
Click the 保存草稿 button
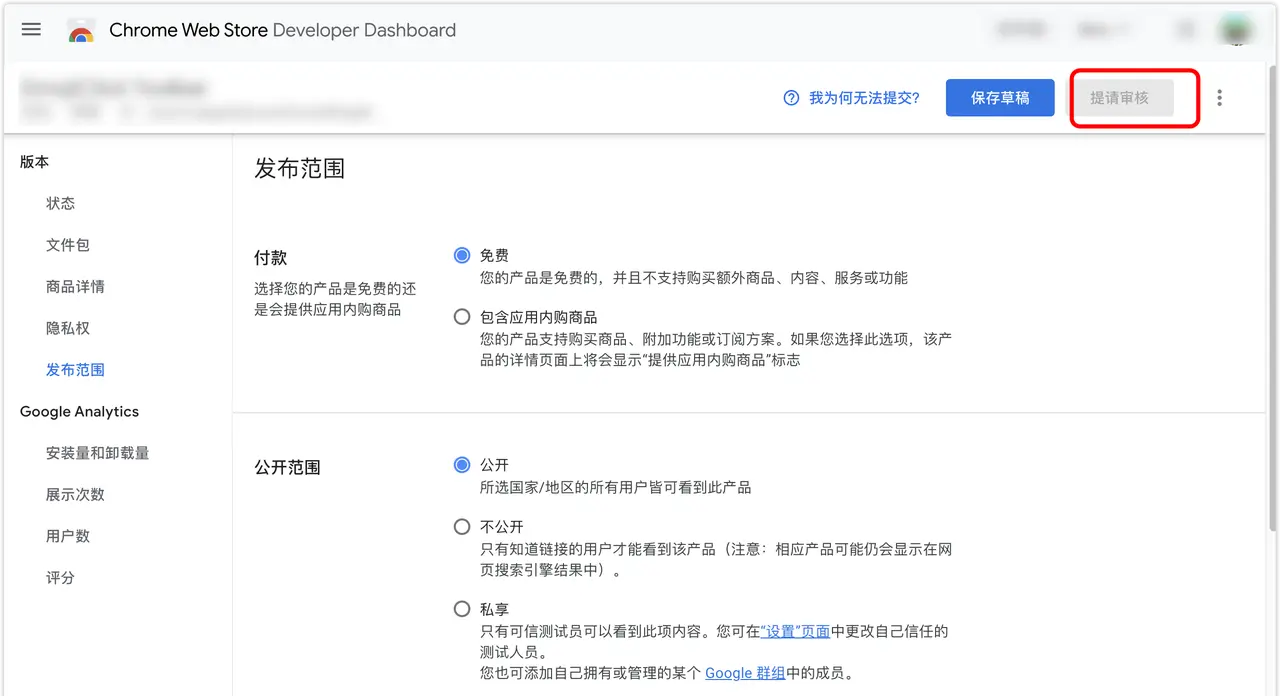click(999, 98)
